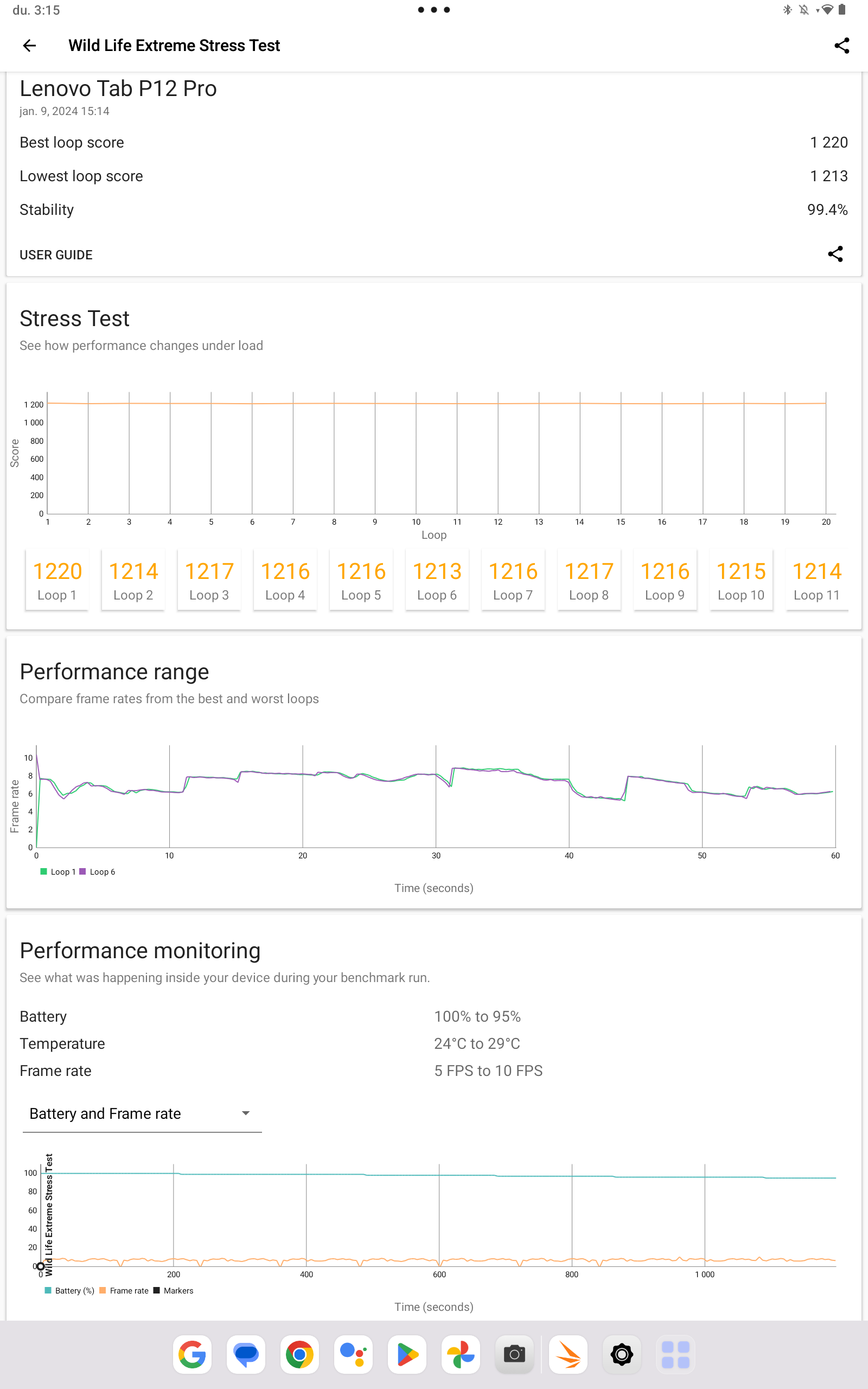Image resolution: width=868 pixels, height=1389 pixels.
Task: Click the Best loop score value 1 220
Action: point(828,142)
